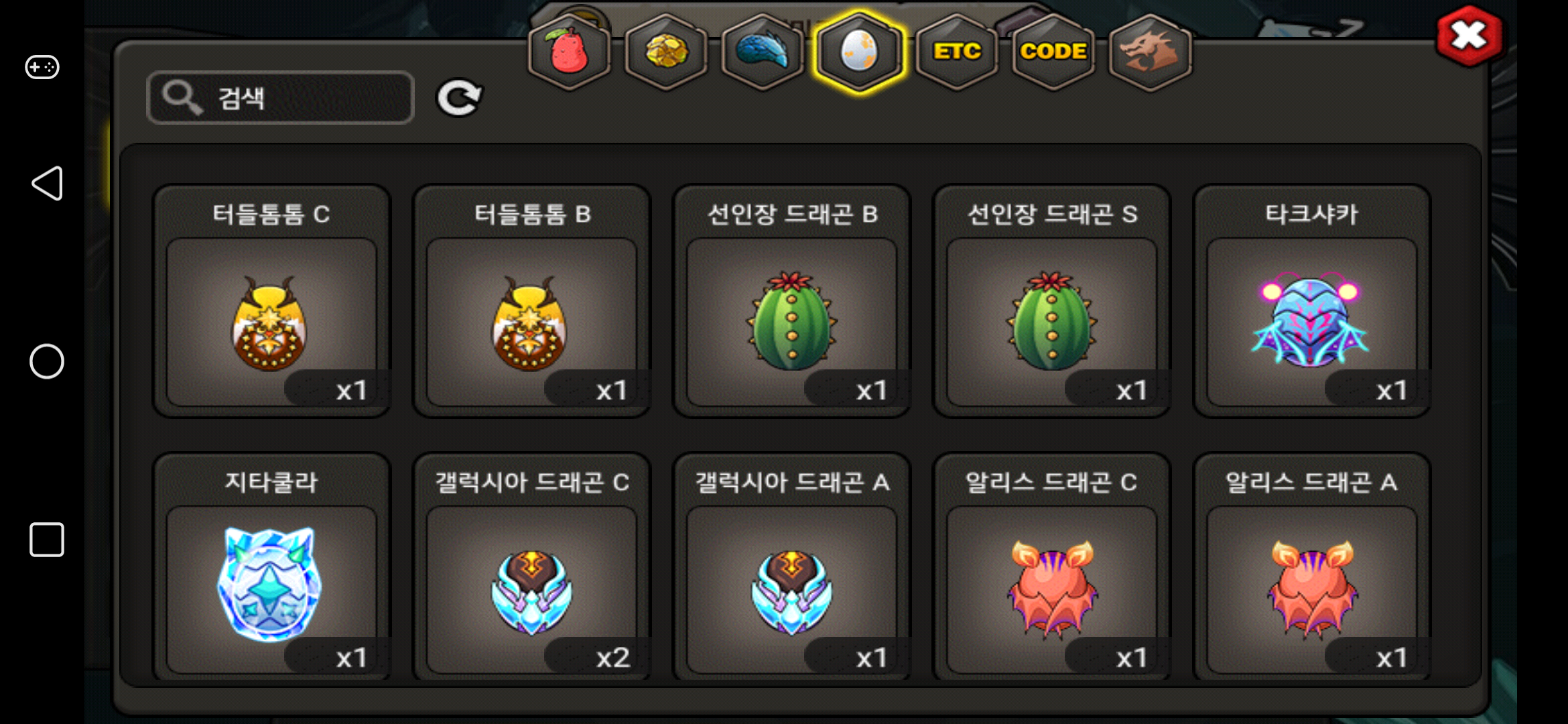
Task: Select the blue dragon wing tab
Action: (x=763, y=52)
